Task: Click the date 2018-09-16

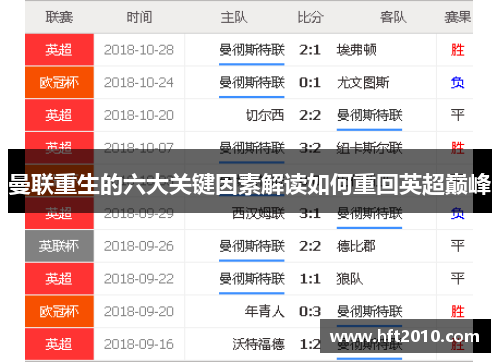Action: (139, 344)
